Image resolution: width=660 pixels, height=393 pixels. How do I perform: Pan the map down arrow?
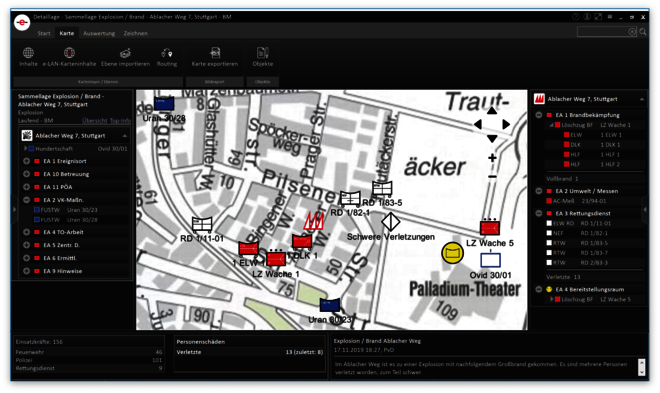(492, 138)
